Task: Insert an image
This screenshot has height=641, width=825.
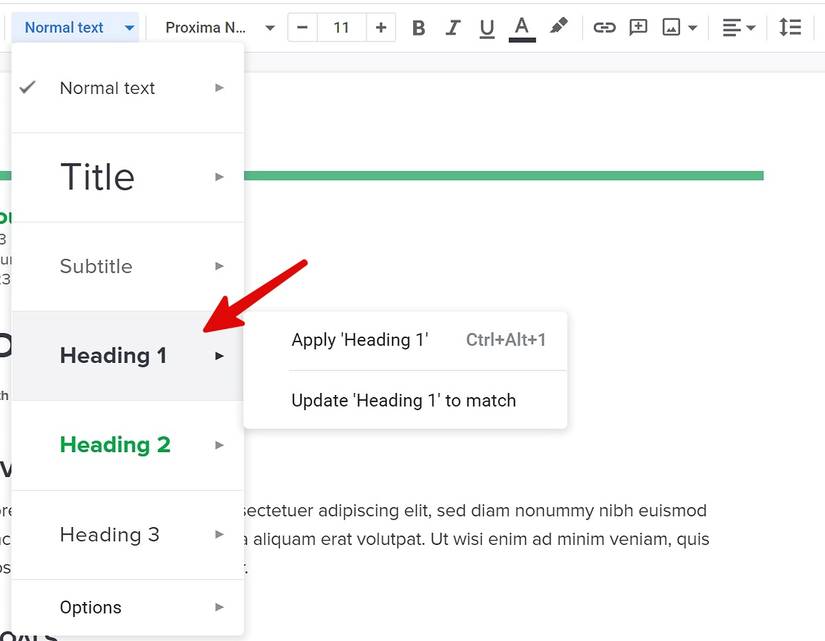Action: (672, 27)
